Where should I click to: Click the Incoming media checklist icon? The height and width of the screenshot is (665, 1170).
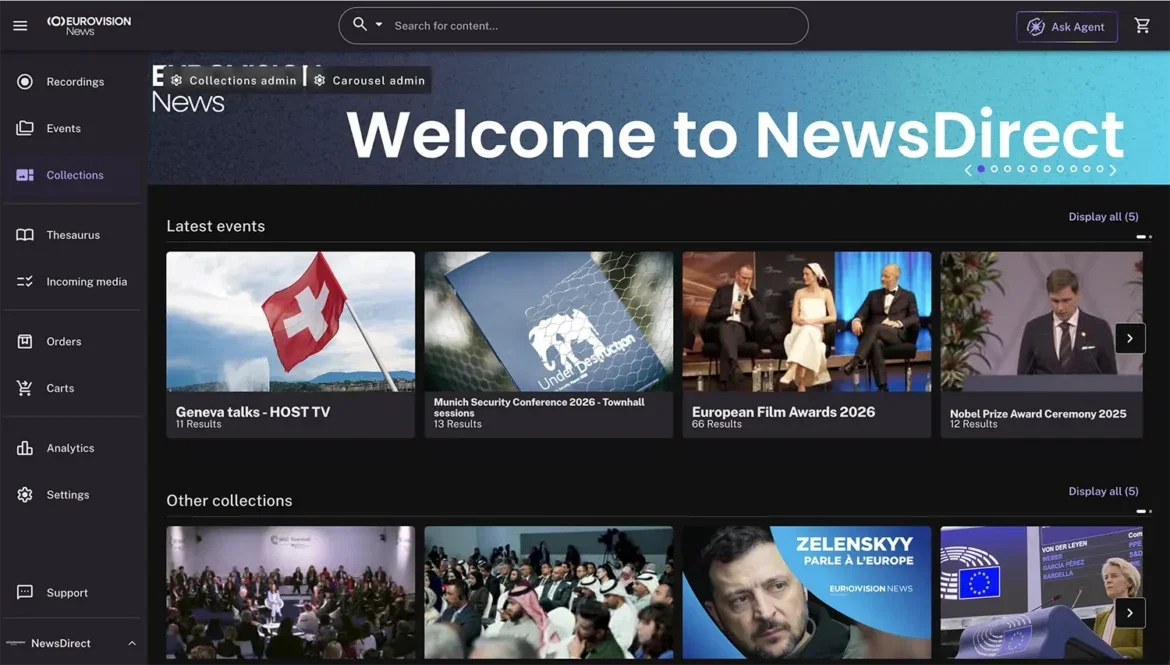pyautogui.click(x=25, y=281)
